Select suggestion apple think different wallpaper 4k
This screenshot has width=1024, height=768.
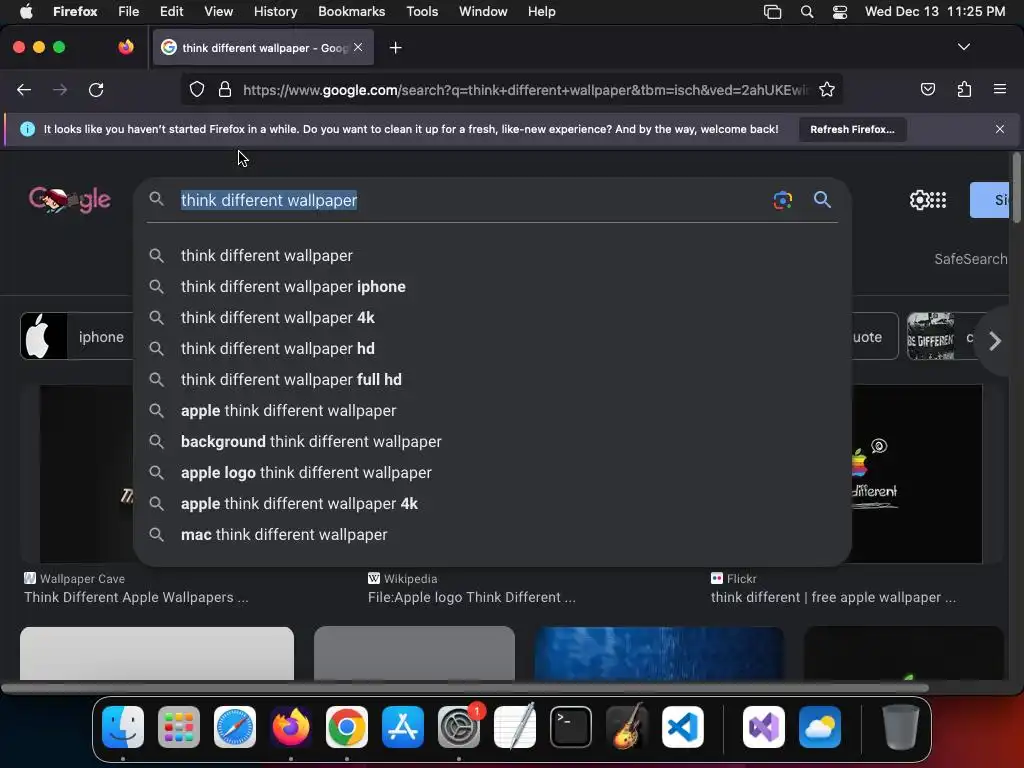492,504
